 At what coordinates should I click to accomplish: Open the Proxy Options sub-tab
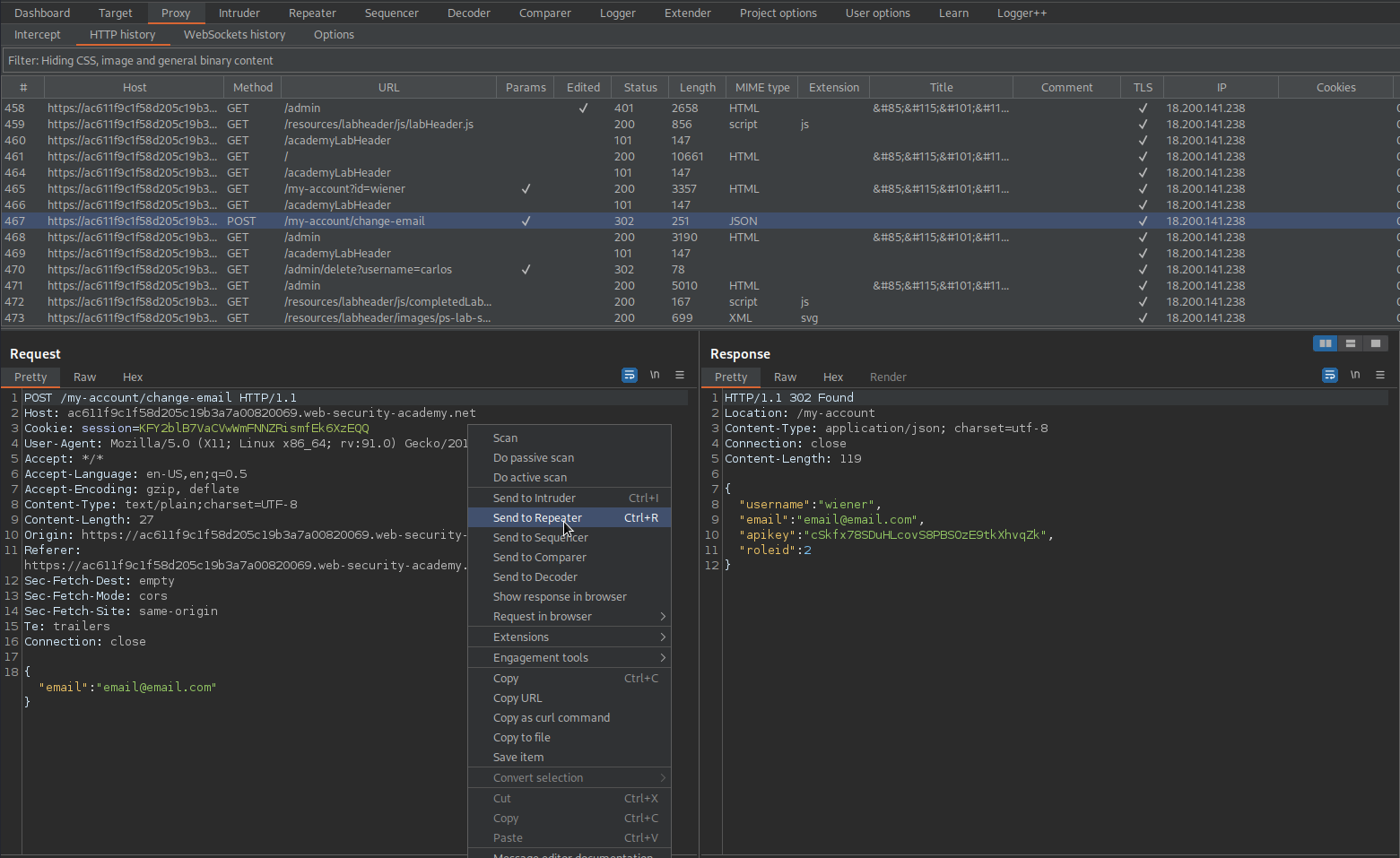click(334, 34)
